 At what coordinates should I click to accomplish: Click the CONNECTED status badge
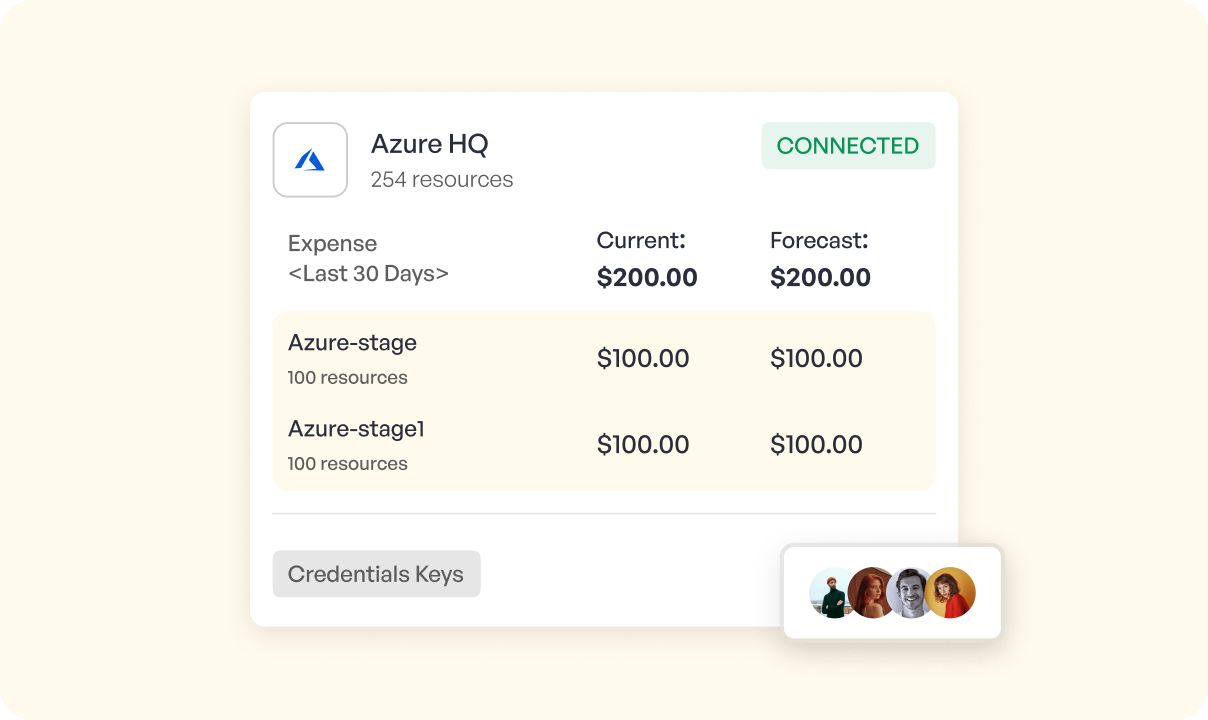848,146
